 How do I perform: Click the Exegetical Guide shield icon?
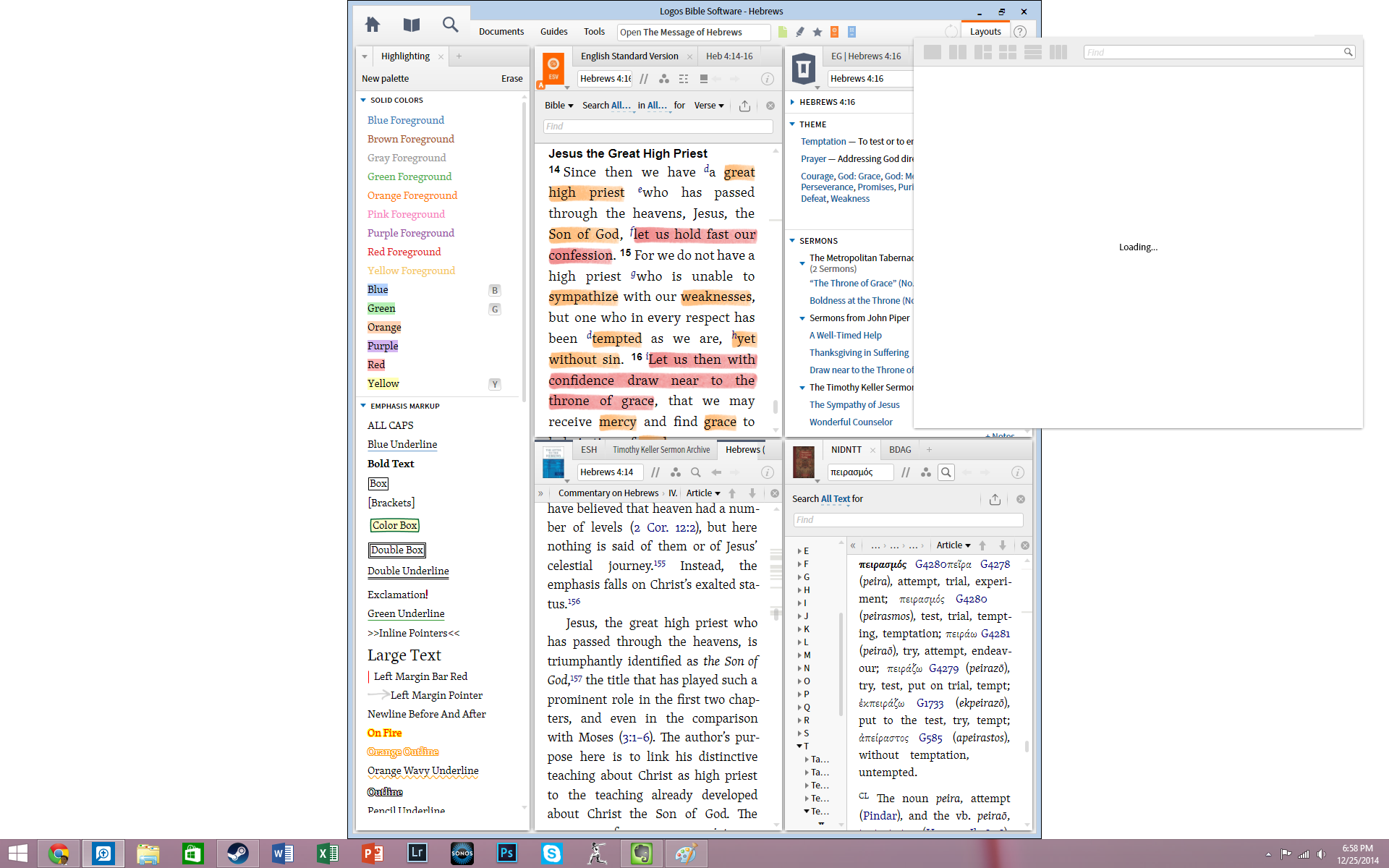coord(803,69)
